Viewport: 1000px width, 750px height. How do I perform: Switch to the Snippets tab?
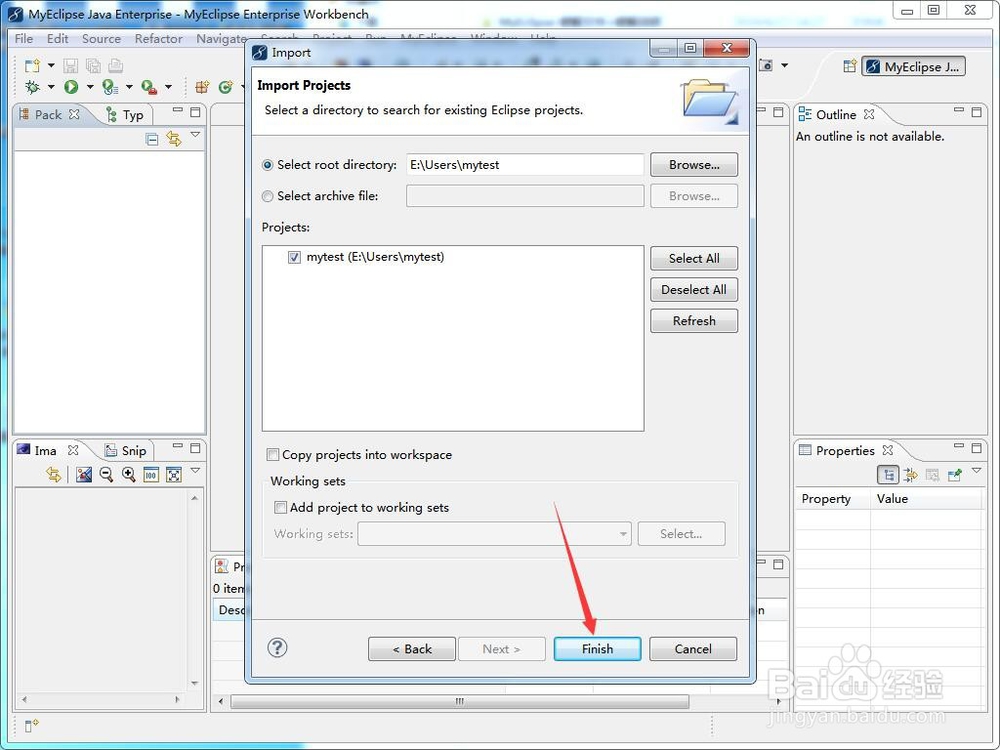point(126,450)
